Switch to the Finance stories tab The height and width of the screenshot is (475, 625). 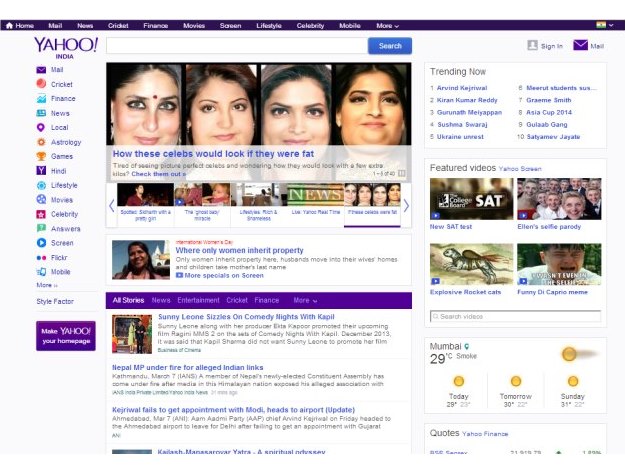267,300
